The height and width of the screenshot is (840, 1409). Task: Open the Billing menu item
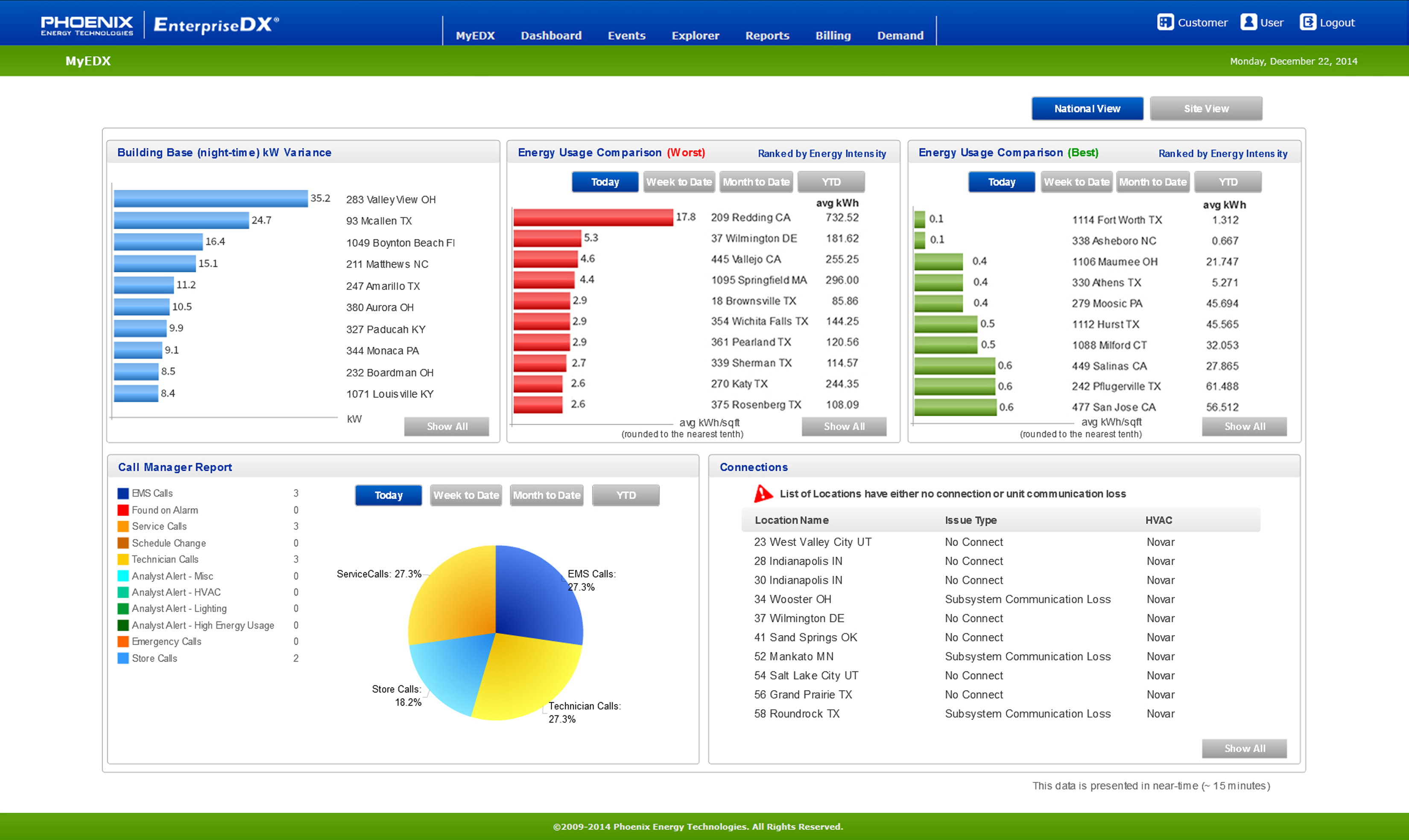pos(833,36)
